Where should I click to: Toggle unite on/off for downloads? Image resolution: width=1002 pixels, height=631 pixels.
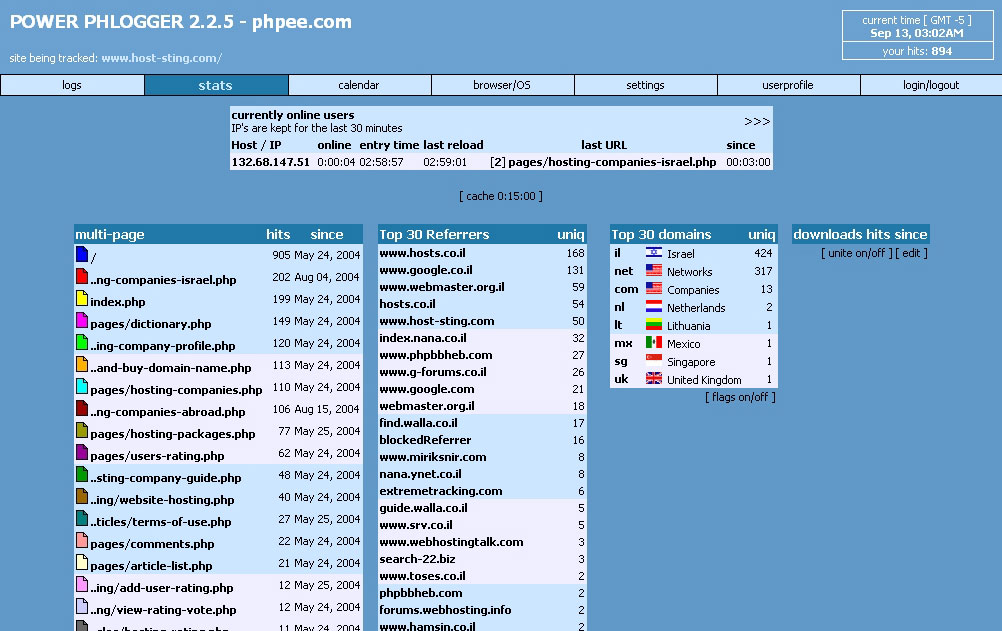[x=857, y=253]
